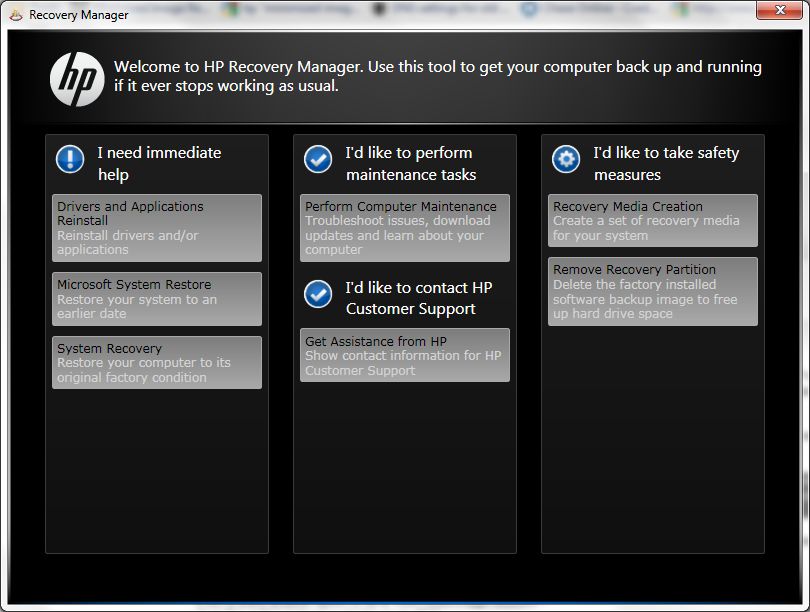Viewport: 810px width, 612px height.
Task: Click the exclamation icon beside immediate help
Action: pos(70,159)
